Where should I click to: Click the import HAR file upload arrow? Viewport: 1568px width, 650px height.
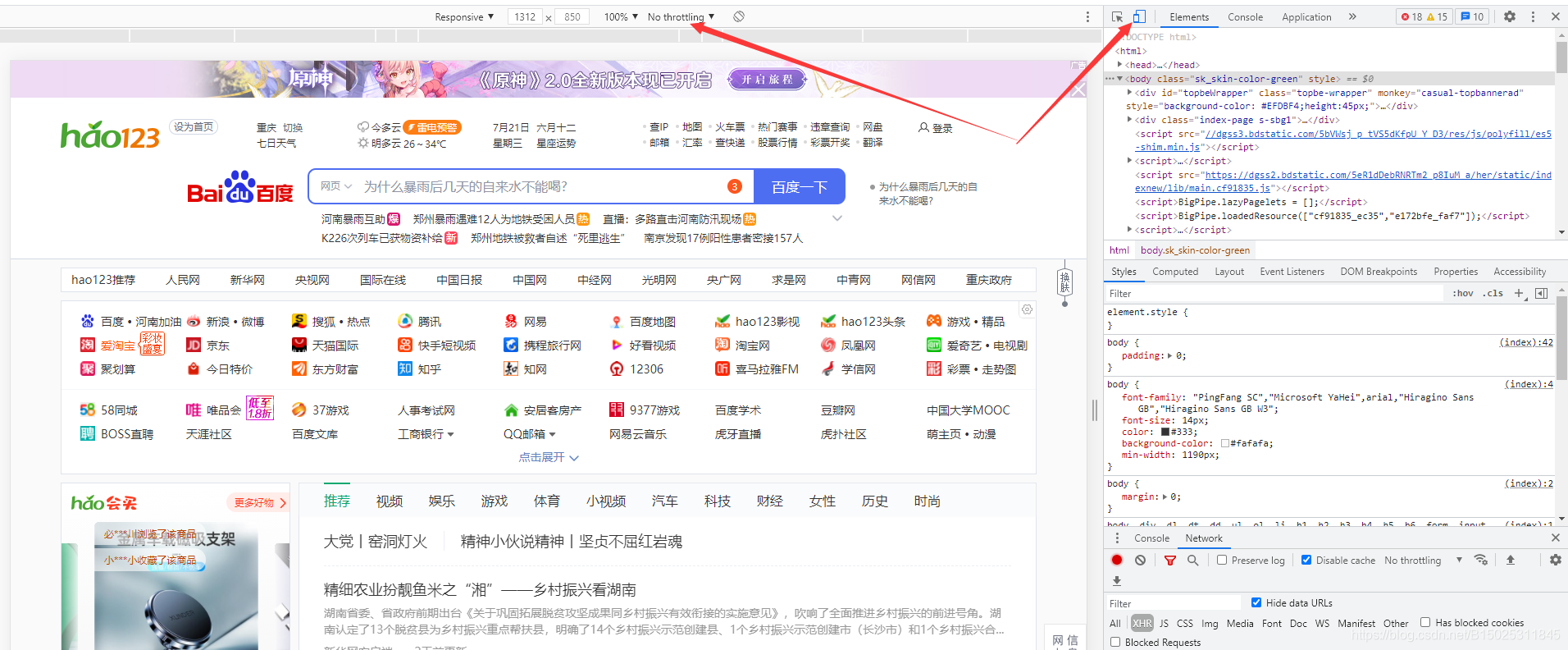tap(1511, 560)
